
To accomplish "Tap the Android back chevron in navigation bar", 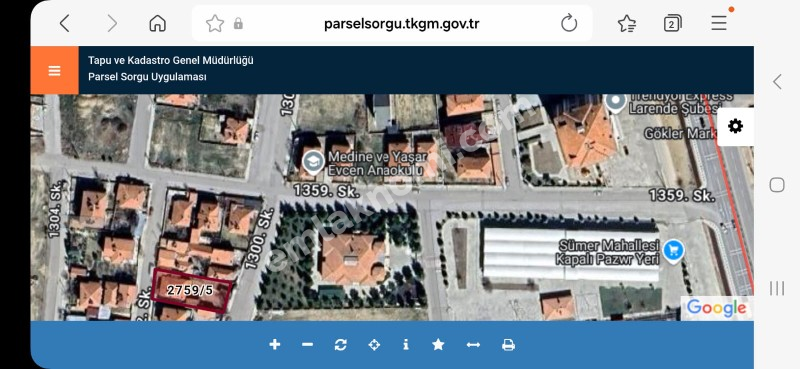I will click(777, 82).
